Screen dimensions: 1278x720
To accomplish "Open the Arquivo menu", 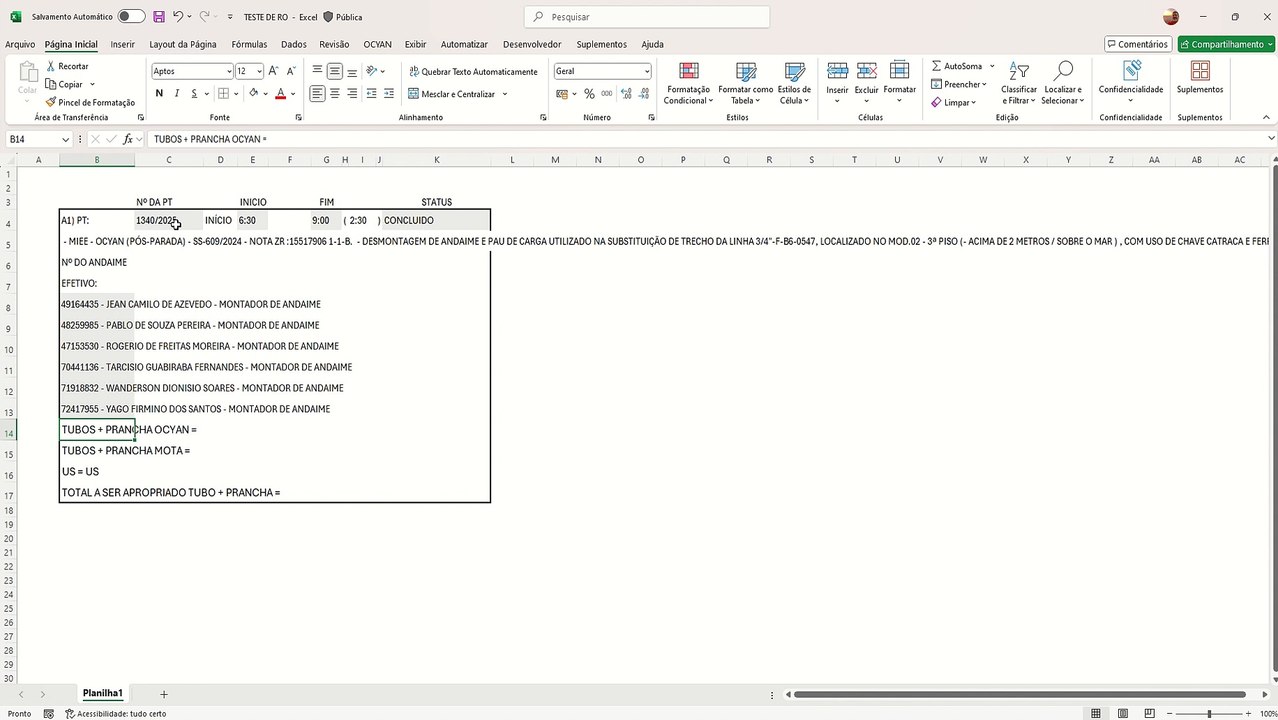I will [20, 44].
